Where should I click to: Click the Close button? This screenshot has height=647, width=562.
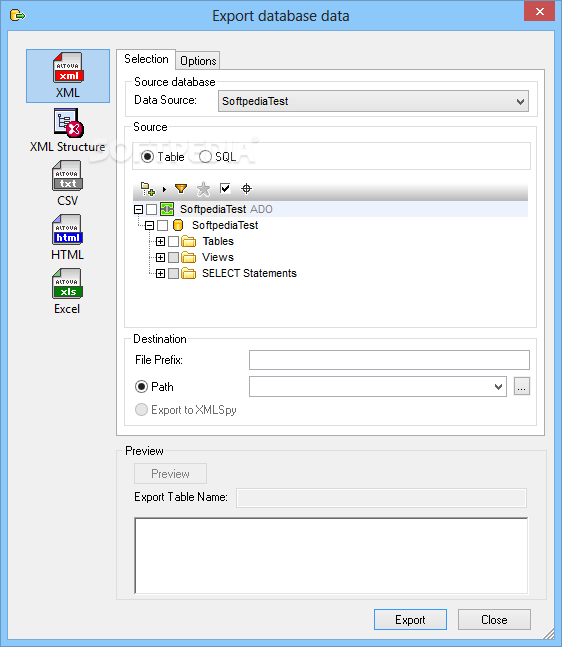point(494,619)
